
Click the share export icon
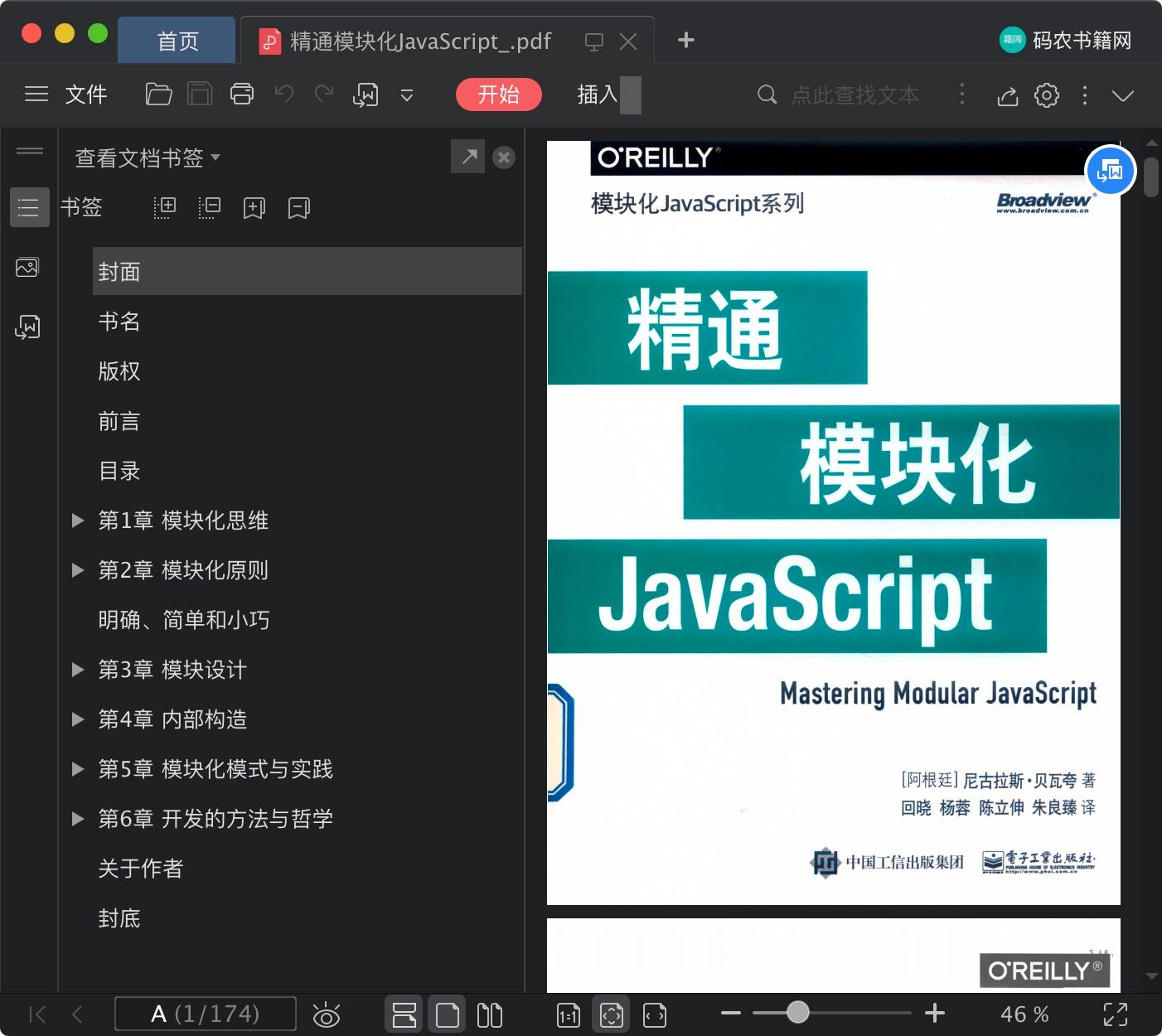point(1007,95)
